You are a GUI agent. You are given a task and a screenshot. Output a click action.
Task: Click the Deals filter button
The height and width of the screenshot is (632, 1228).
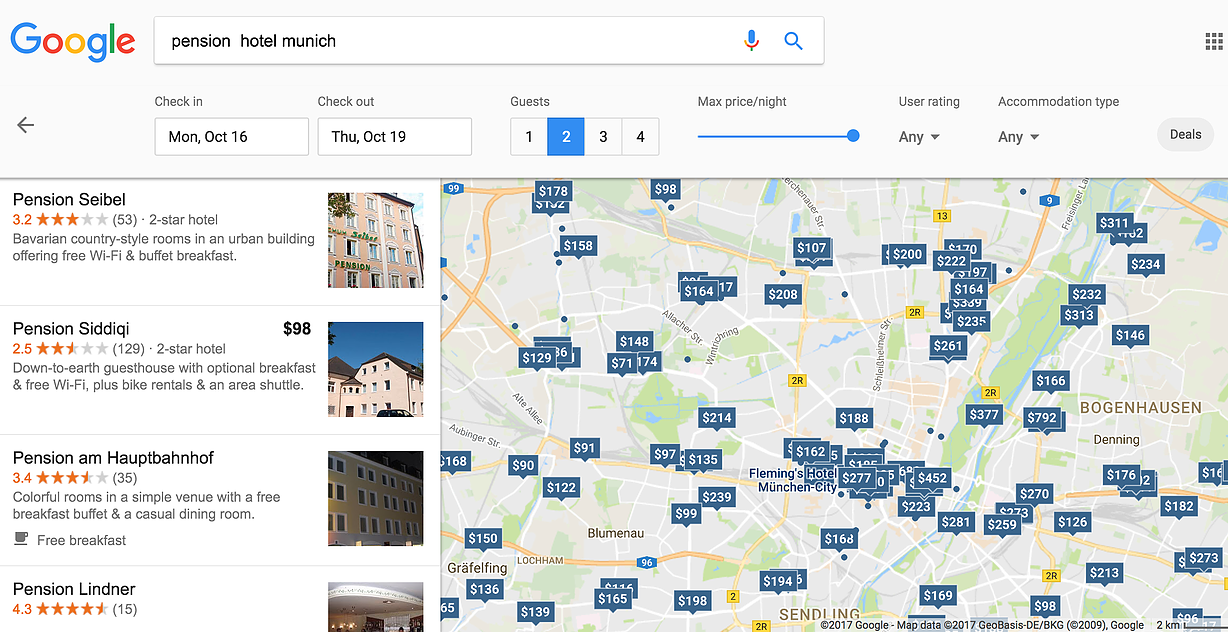[1185, 135]
